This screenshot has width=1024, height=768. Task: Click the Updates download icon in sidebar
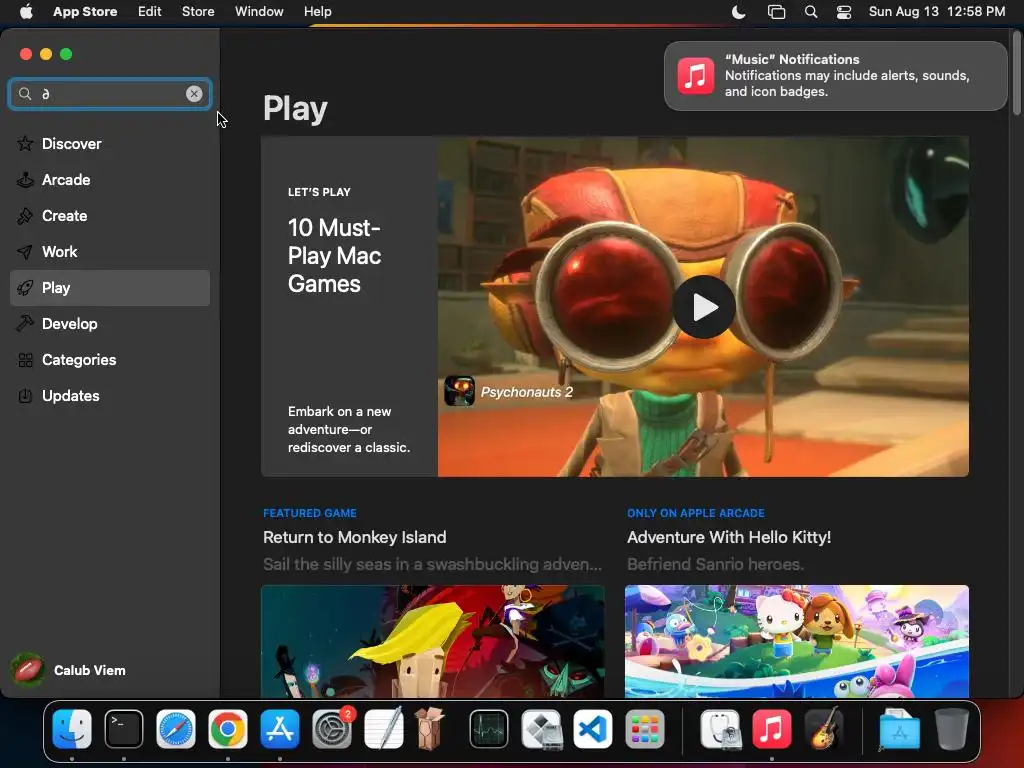tap(25, 396)
